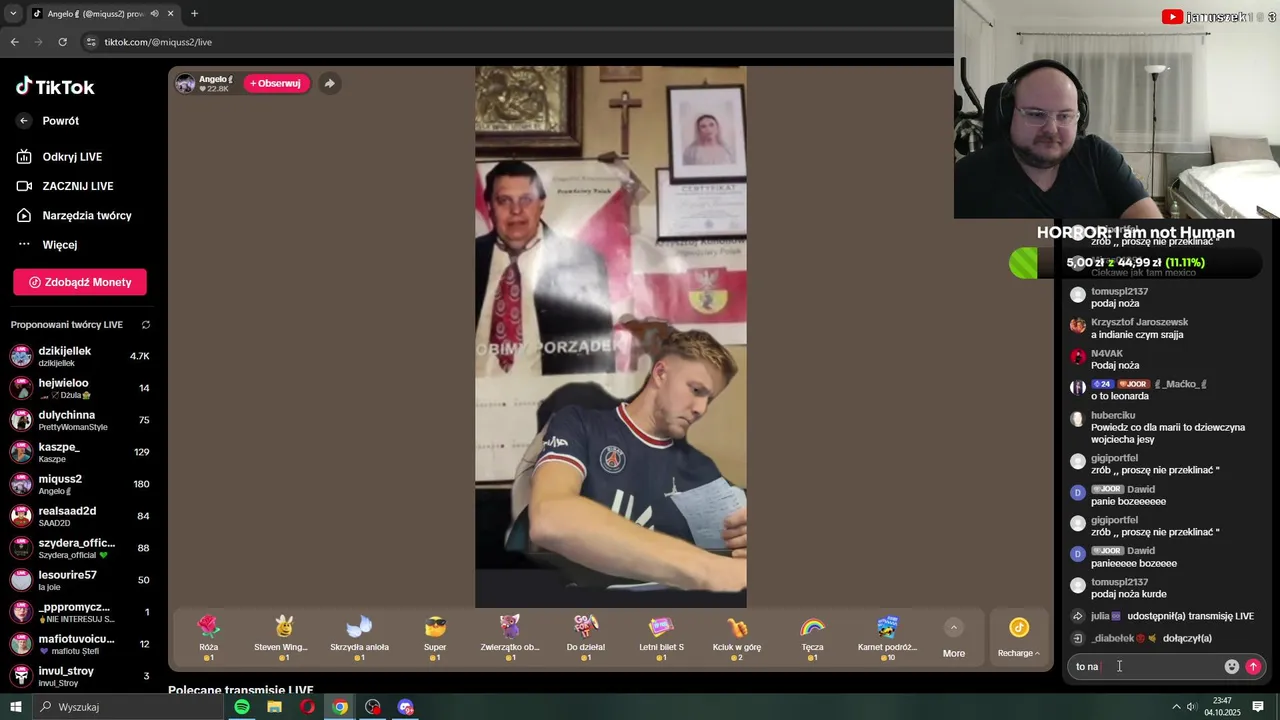Screen dimensions: 1280x720
Task: Open the Windows notification center
Action: coord(1258,707)
